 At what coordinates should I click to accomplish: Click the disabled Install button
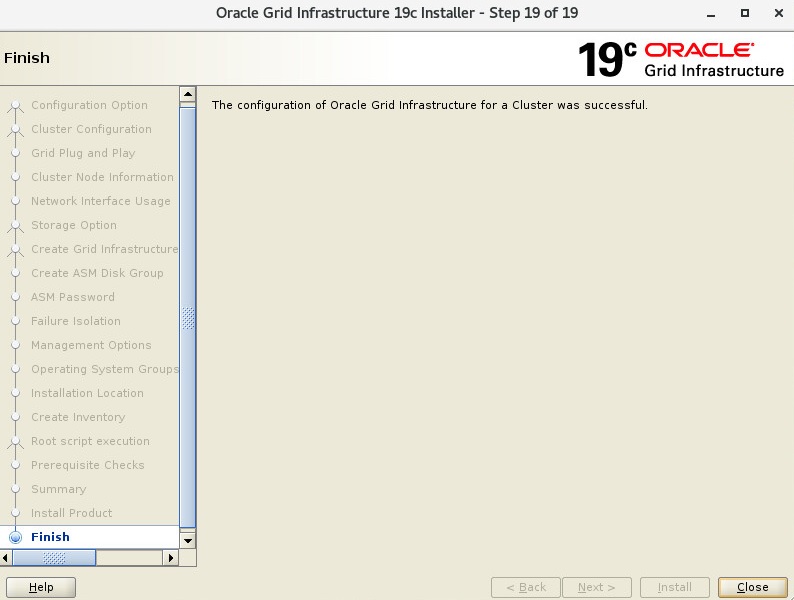pyautogui.click(x=674, y=587)
